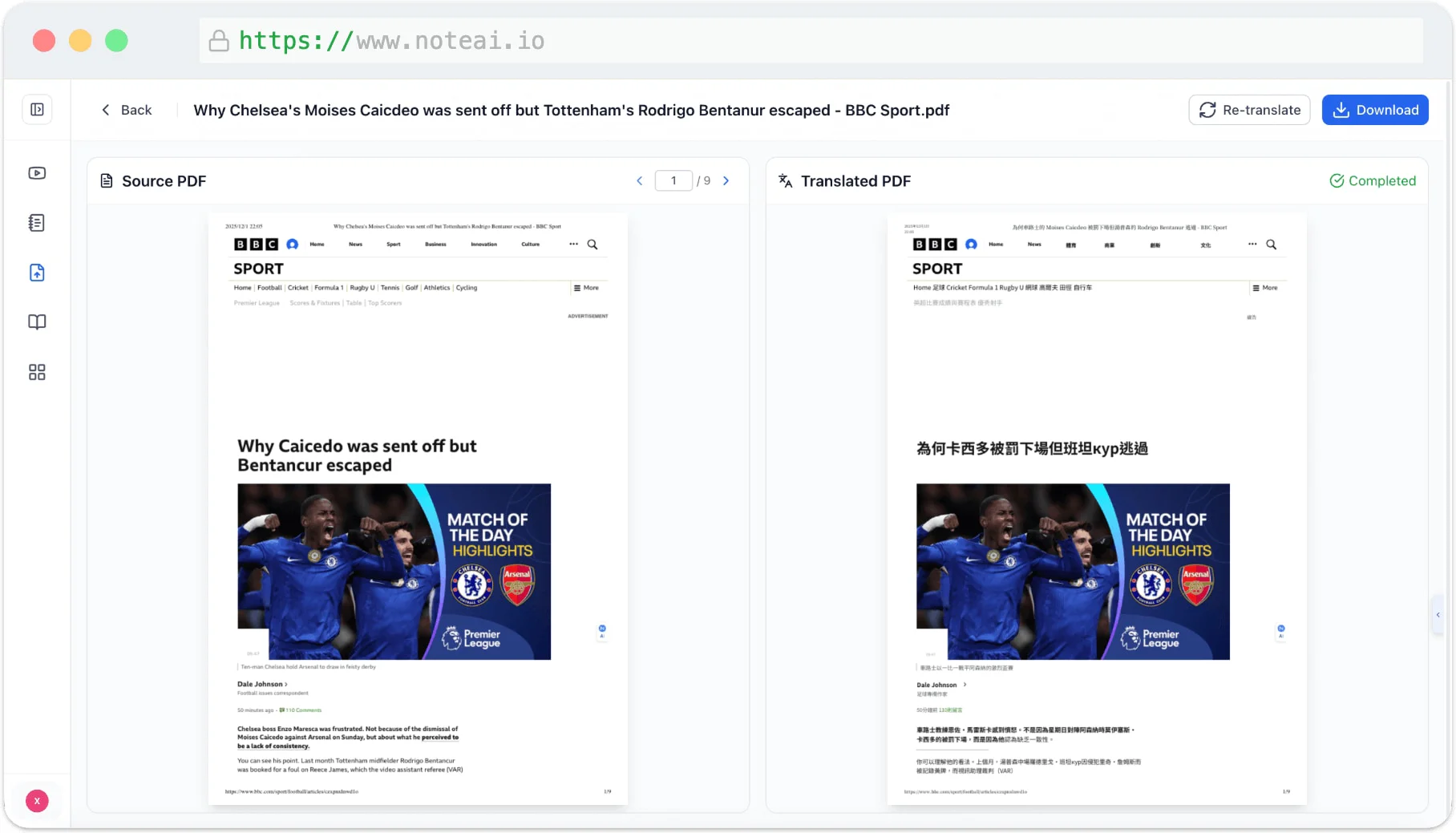Go to the previous PDF page
The width and height of the screenshot is (1456, 833).
[639, 180]
